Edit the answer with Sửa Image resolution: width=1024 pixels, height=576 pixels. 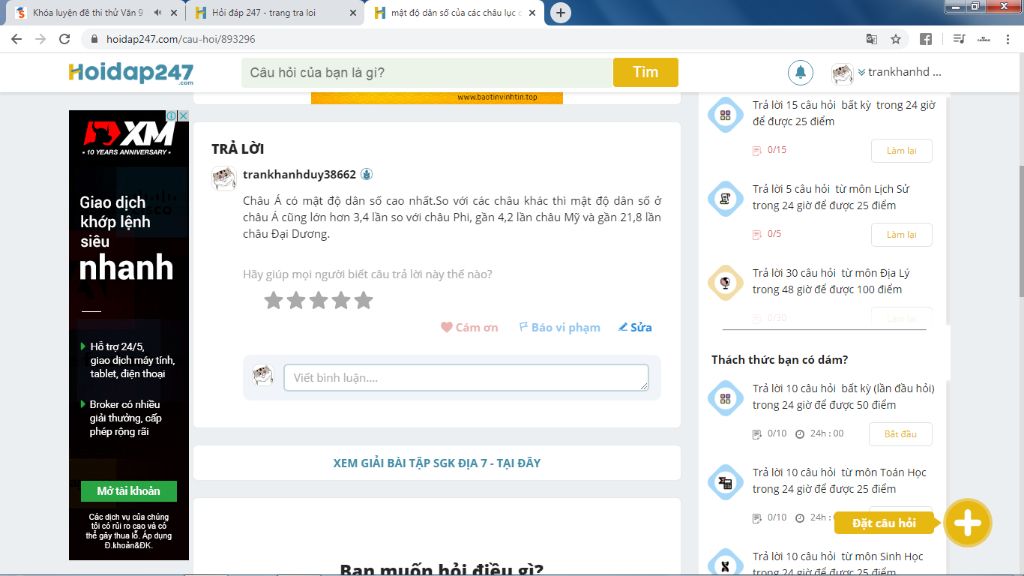coord(635,327)
